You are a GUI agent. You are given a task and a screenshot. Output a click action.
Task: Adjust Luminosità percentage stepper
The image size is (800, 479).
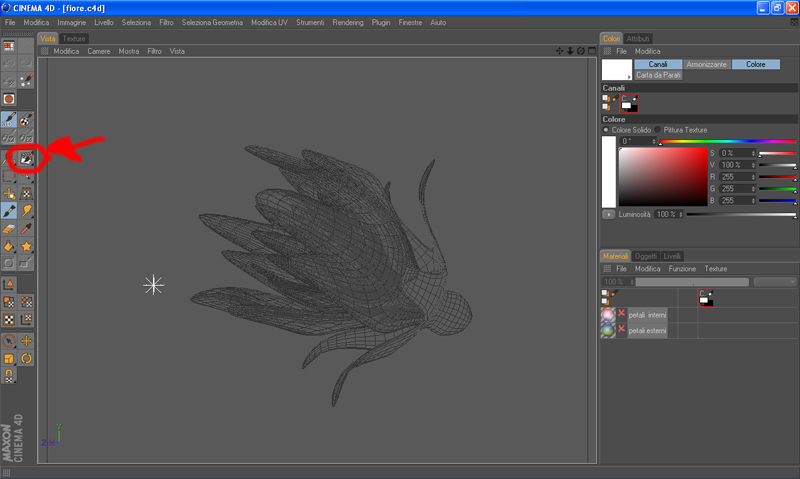pos(681,214)
